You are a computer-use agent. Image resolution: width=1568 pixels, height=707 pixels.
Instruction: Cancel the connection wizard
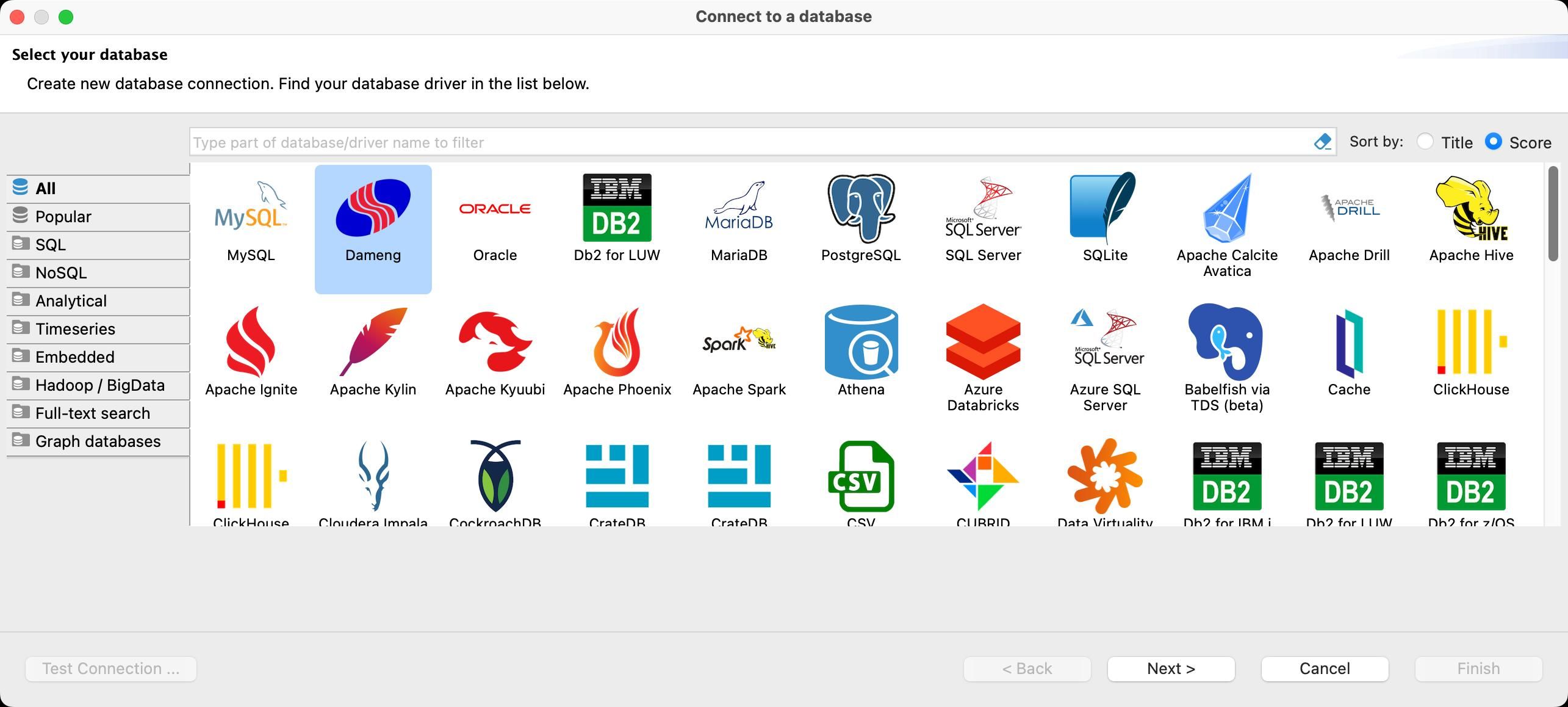coord(1325,669)
